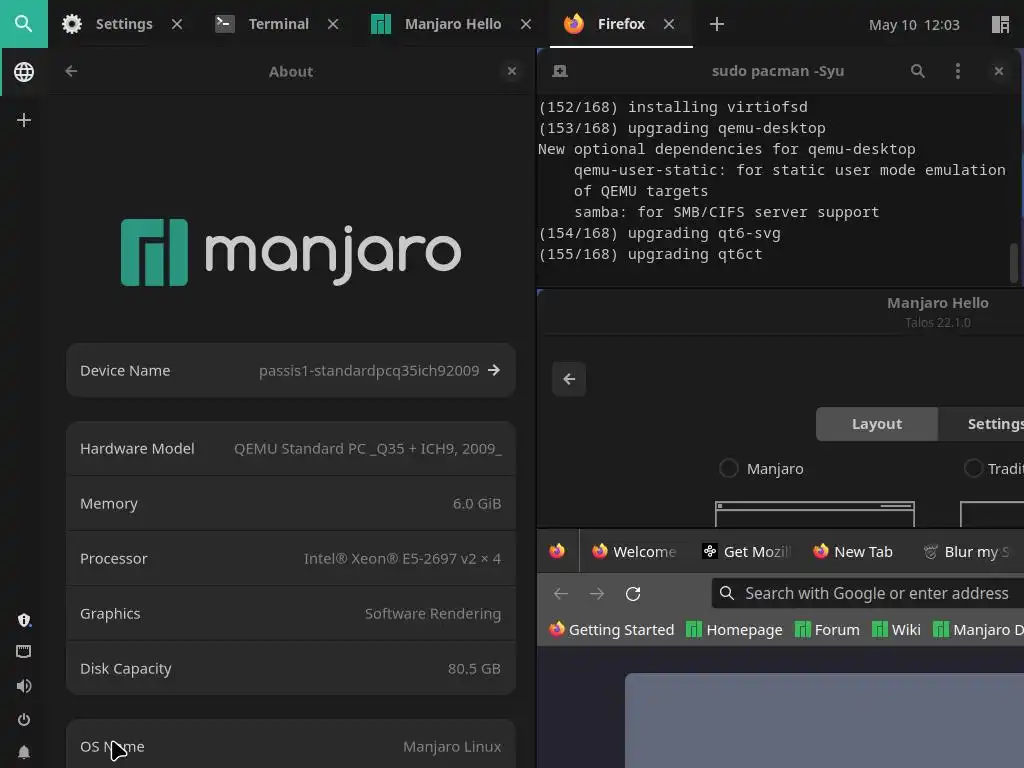1024x768 pixels.
Task: Open Forum bookmark in Firefox
Action: [827, 630]
